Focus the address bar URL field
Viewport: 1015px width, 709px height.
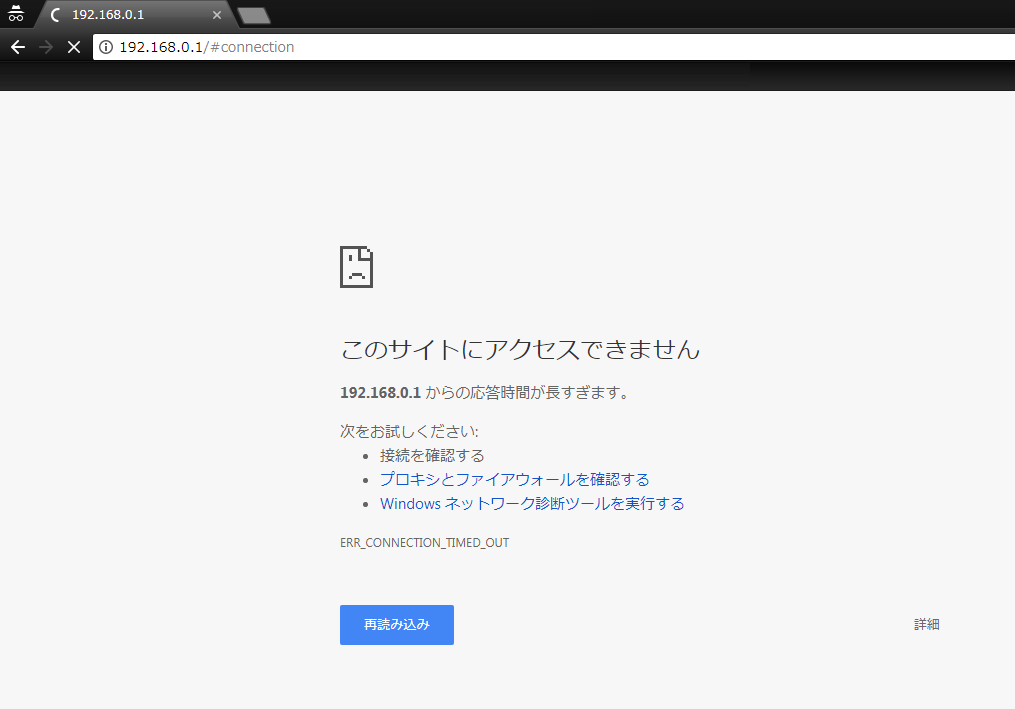(x=500, y=47)
